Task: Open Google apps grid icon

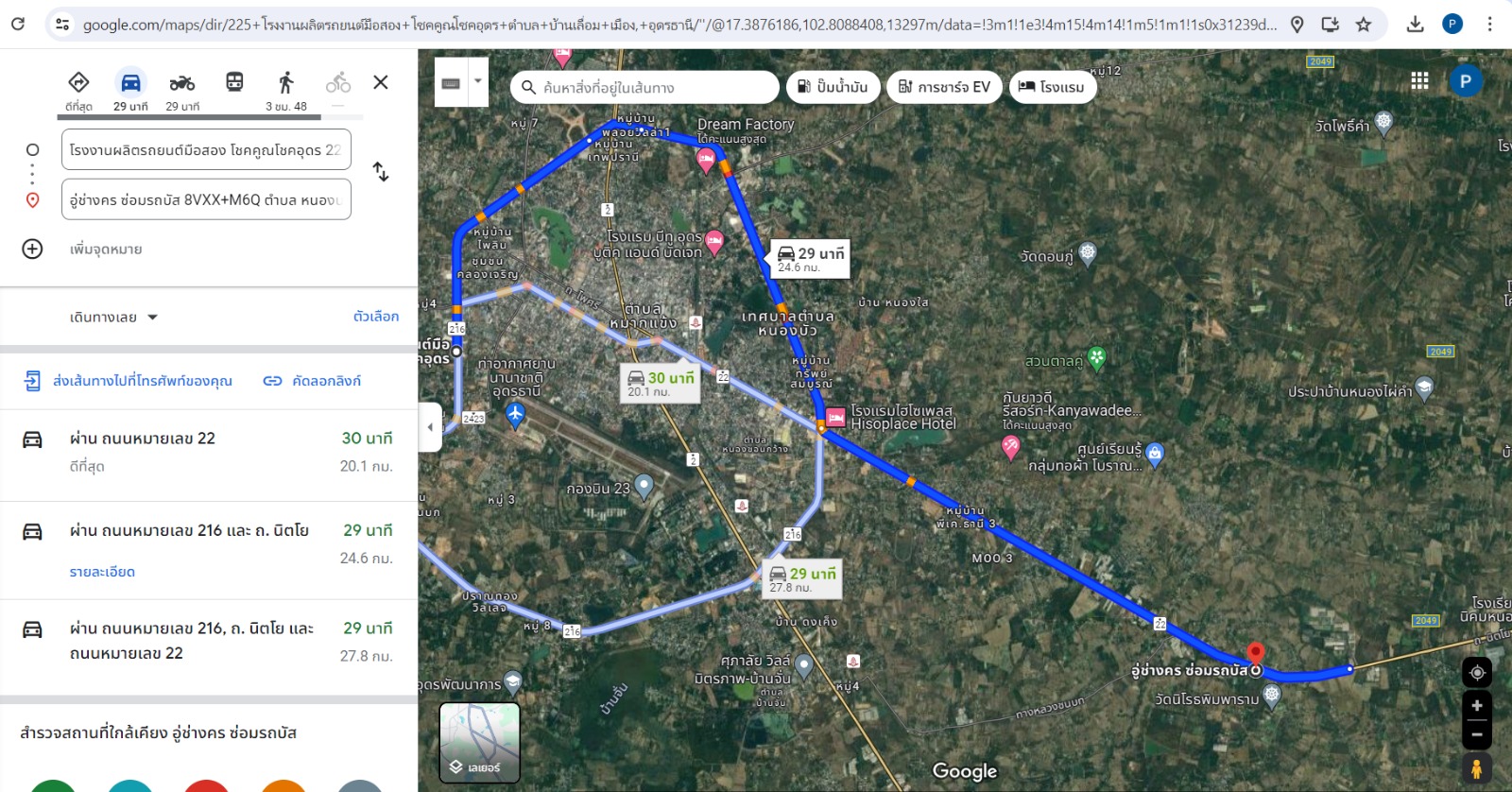Action: 1419,81
